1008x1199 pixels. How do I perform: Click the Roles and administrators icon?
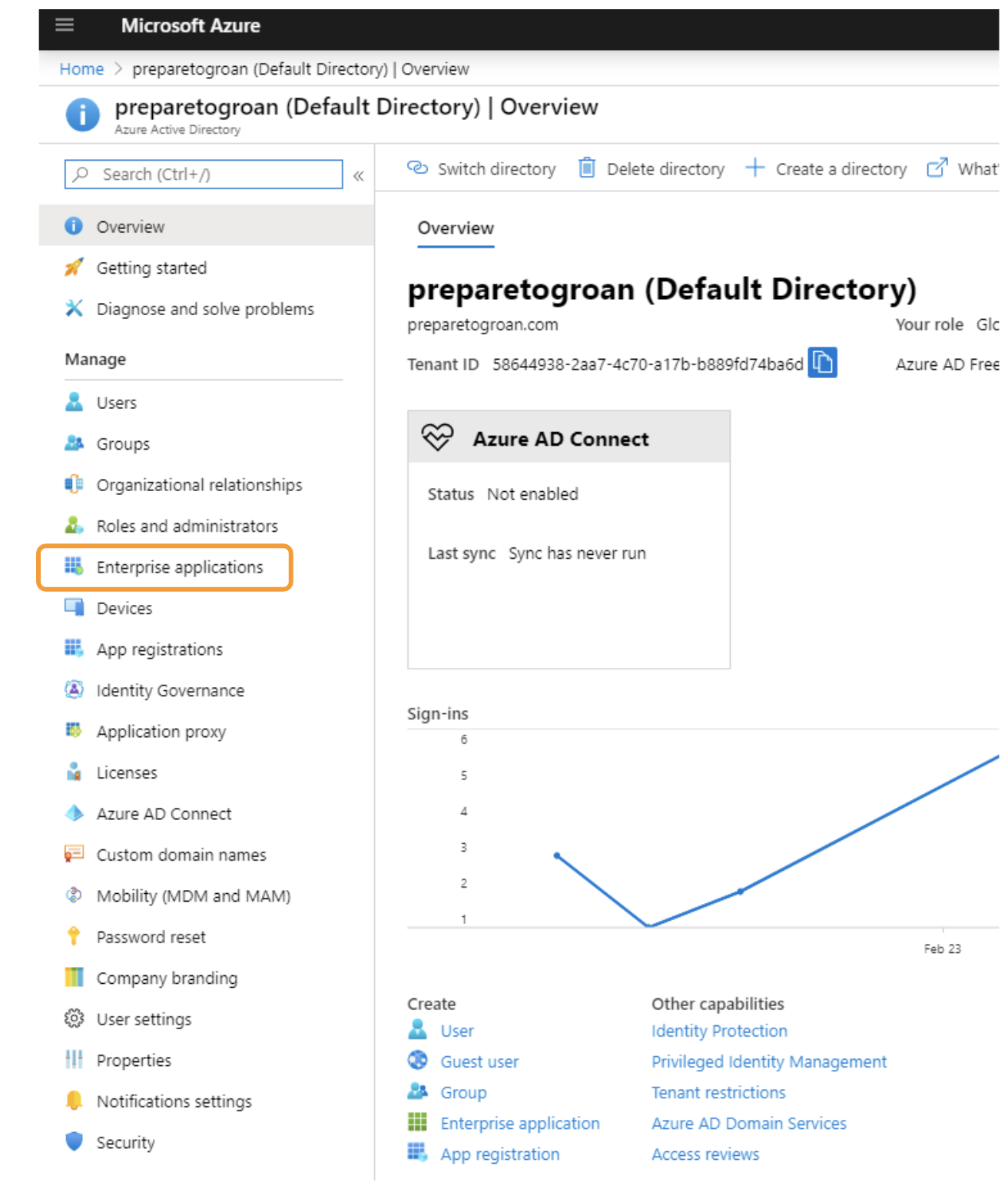tap(74, 526)
